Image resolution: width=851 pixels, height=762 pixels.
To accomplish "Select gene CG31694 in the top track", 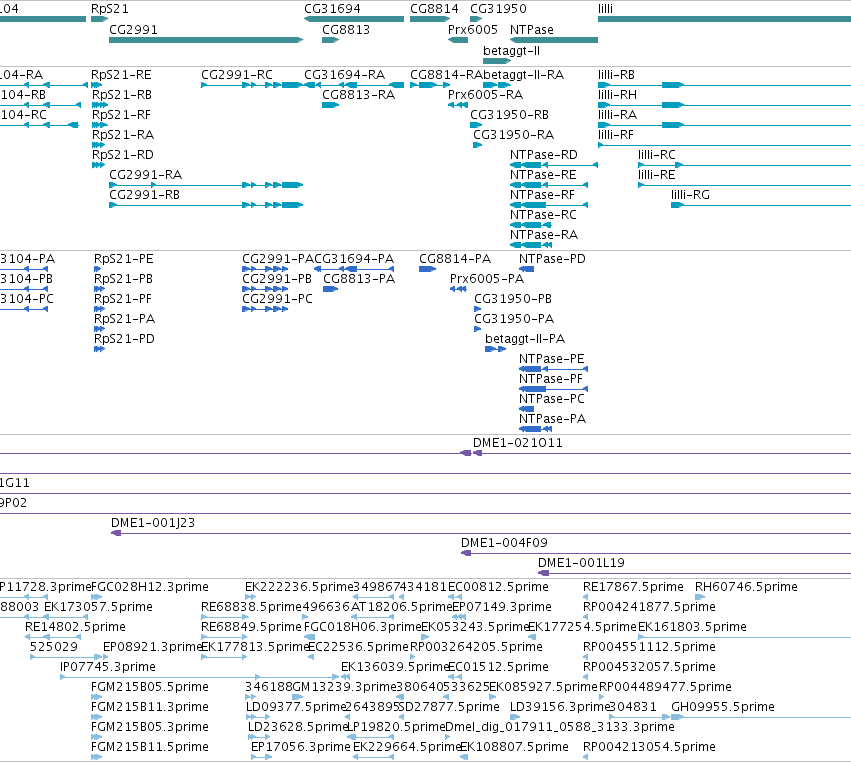I will click(332, 9).
